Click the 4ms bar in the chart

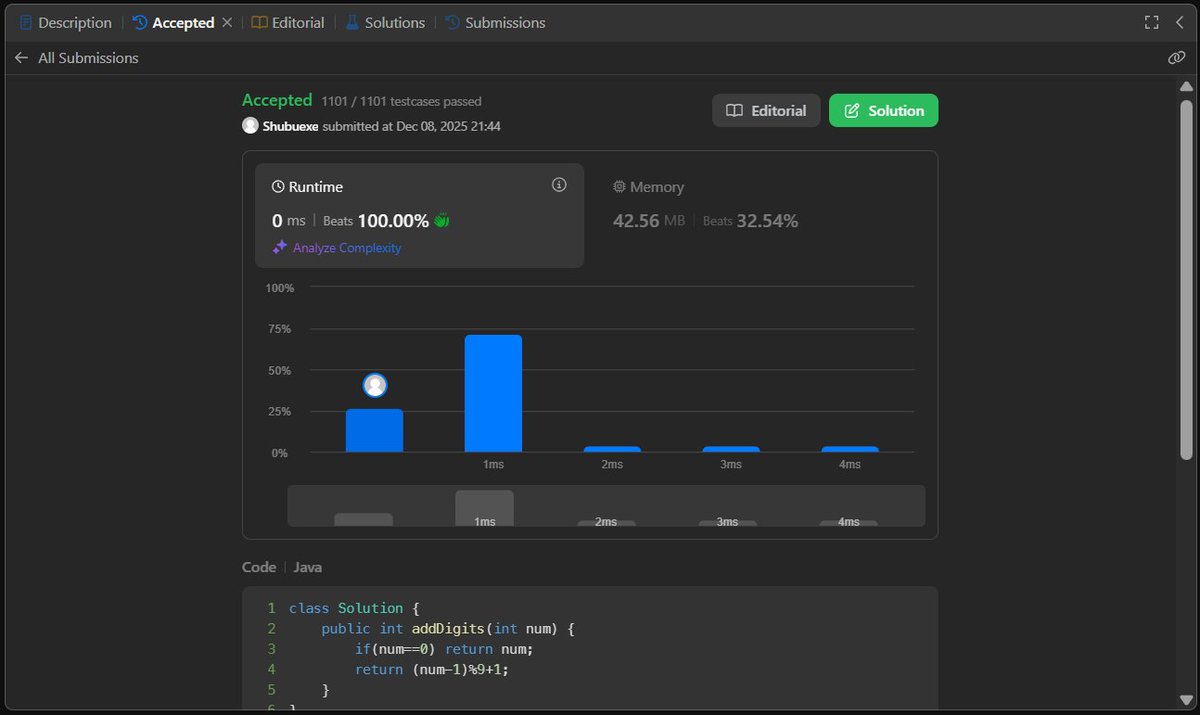click(x=850, y=449)
